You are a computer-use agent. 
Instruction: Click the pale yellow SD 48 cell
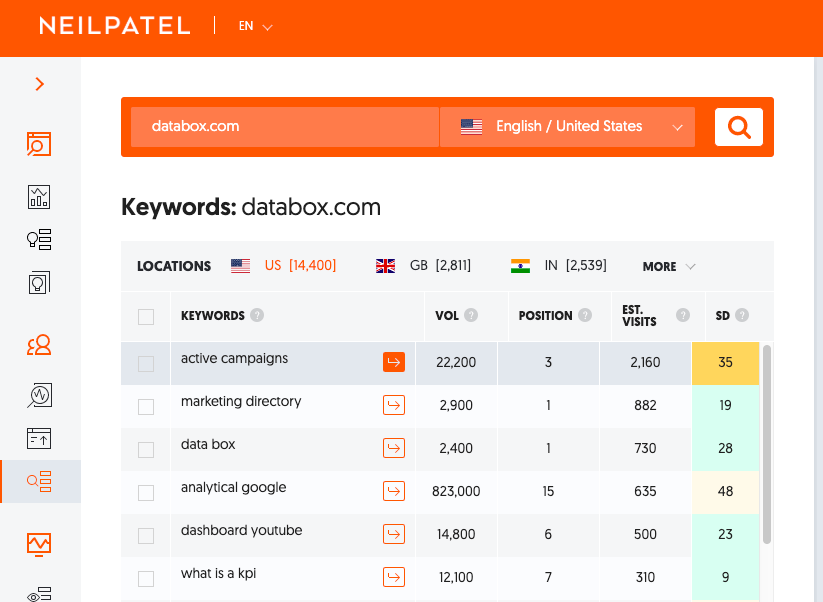pyautogui.click(x=725, y=492)
